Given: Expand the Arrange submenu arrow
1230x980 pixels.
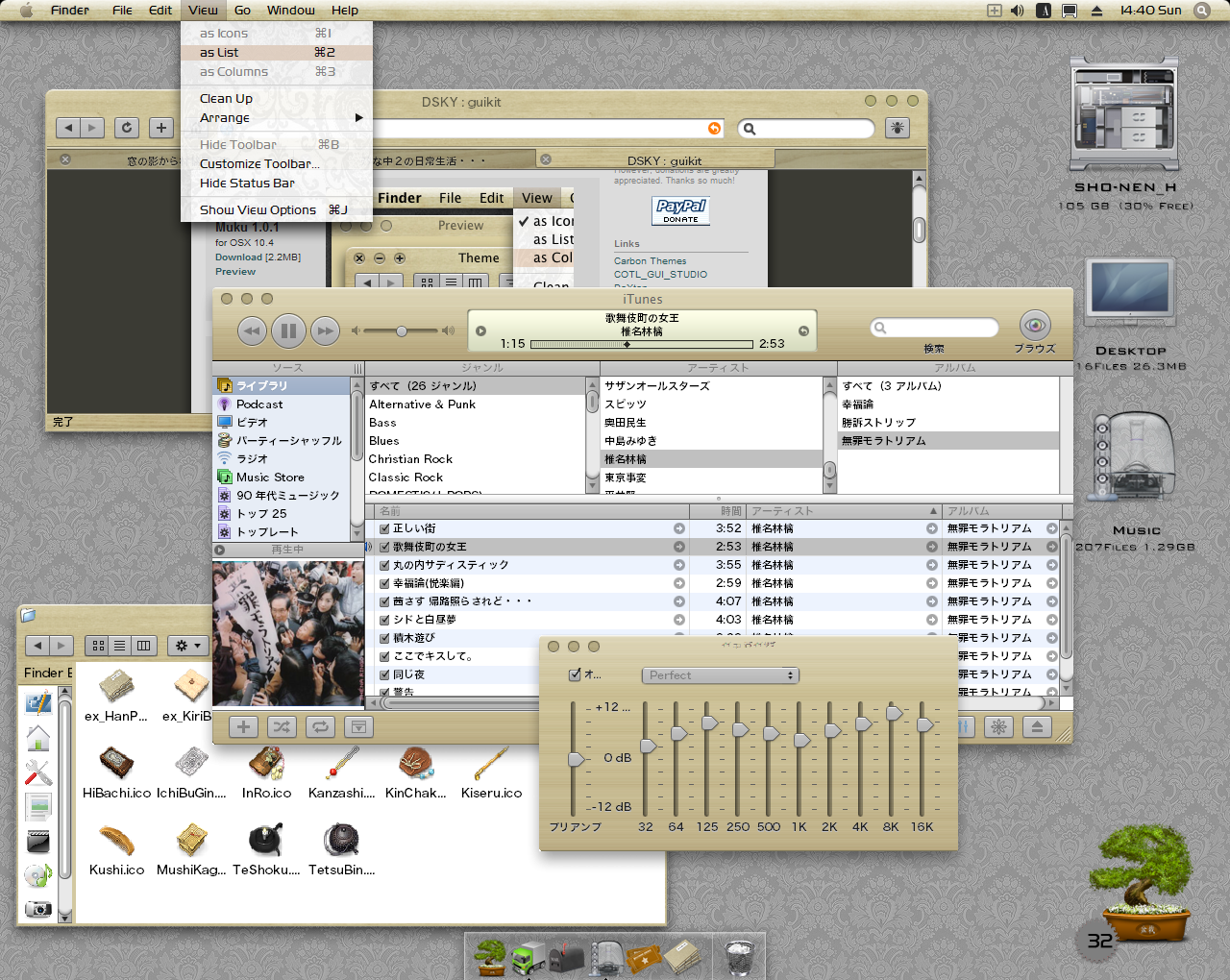Looking at the screenshot, I should tap(359, 117).
